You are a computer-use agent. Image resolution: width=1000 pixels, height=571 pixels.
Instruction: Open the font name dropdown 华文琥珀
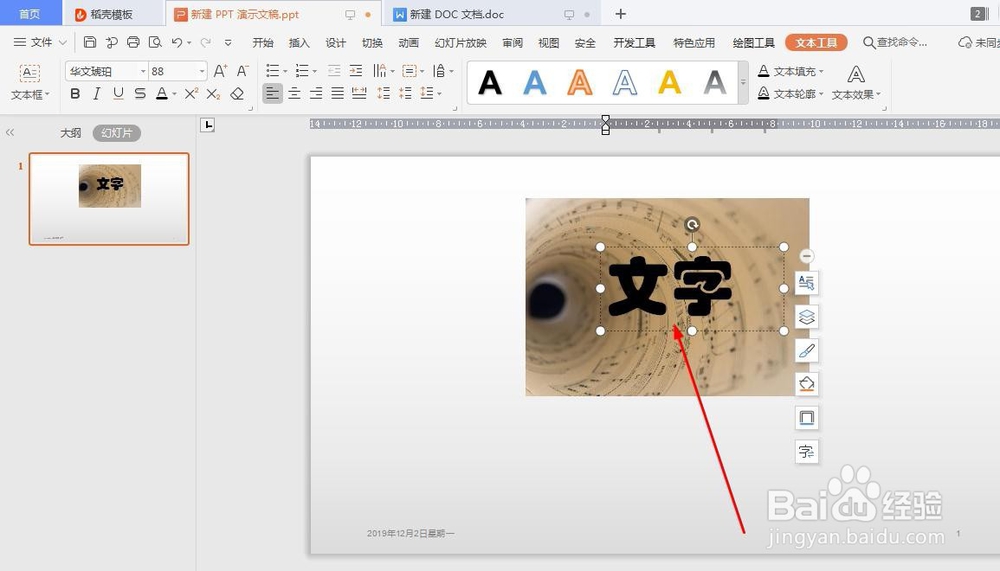tap(143, 71)
